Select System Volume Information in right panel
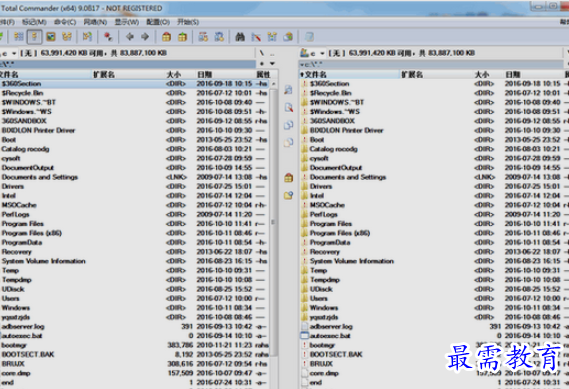This screenshot has height=389, width=569. point(434,261)
